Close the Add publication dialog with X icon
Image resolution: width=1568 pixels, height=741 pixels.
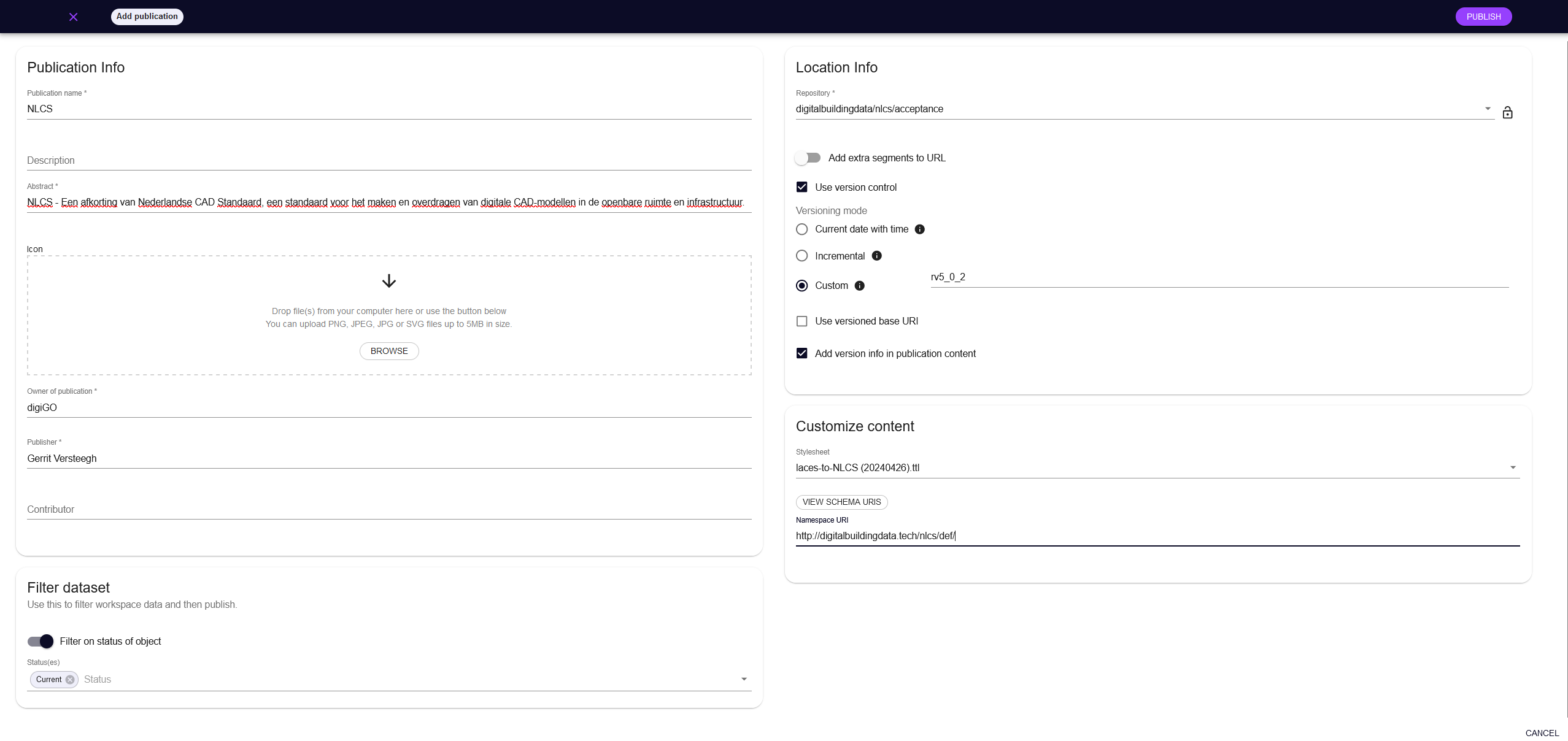73,17
